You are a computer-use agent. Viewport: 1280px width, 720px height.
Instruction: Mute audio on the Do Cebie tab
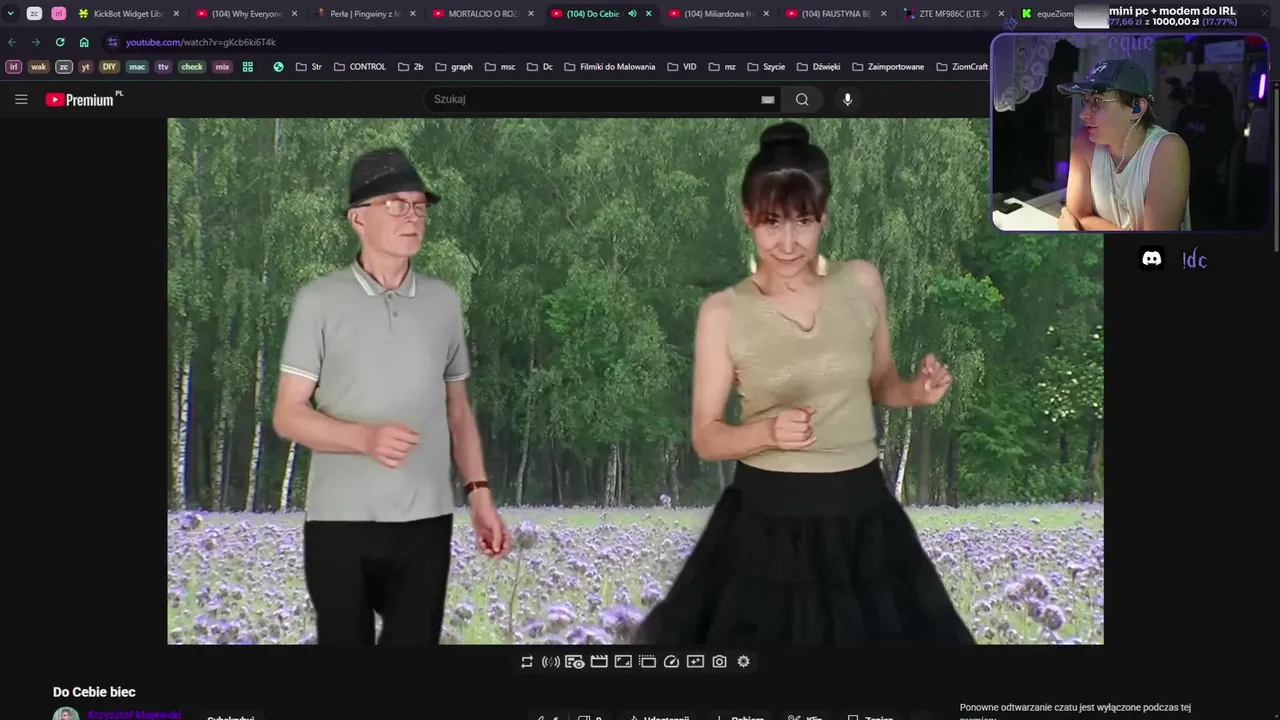tap(632, 14)
